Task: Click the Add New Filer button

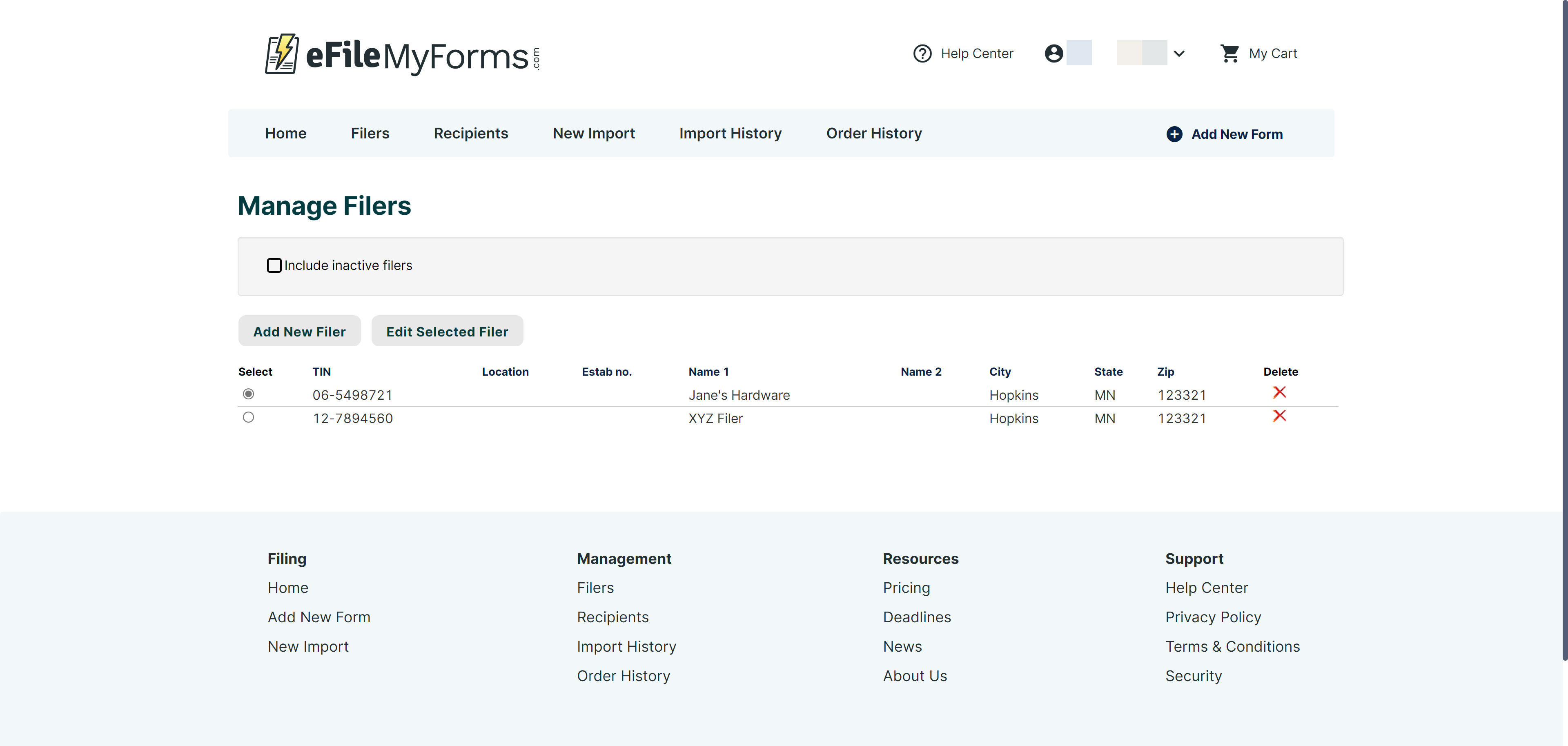Action: tap(299, 332)
